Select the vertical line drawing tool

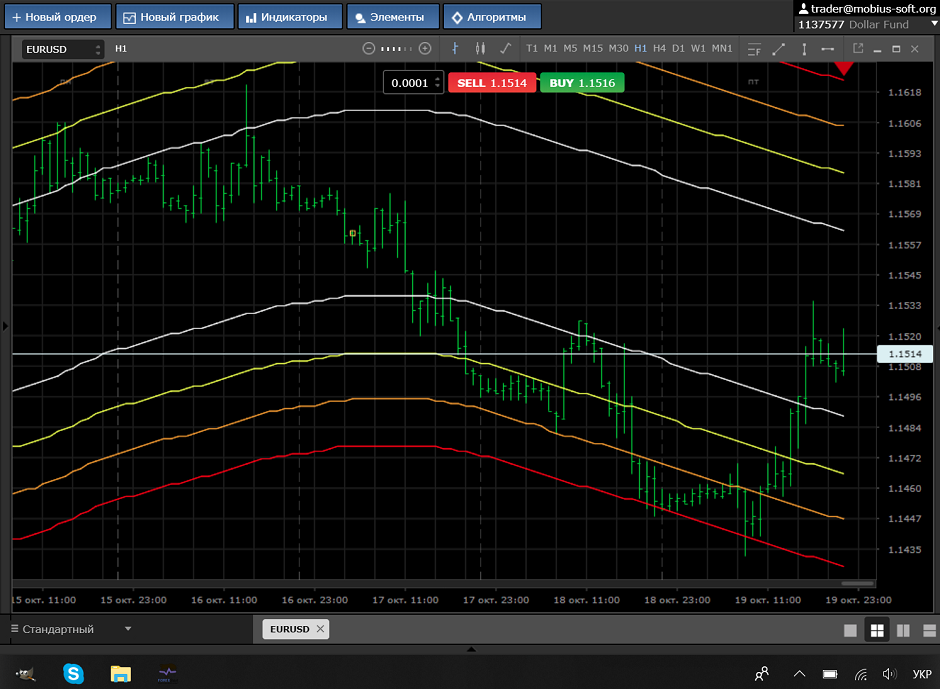[803, 48]
